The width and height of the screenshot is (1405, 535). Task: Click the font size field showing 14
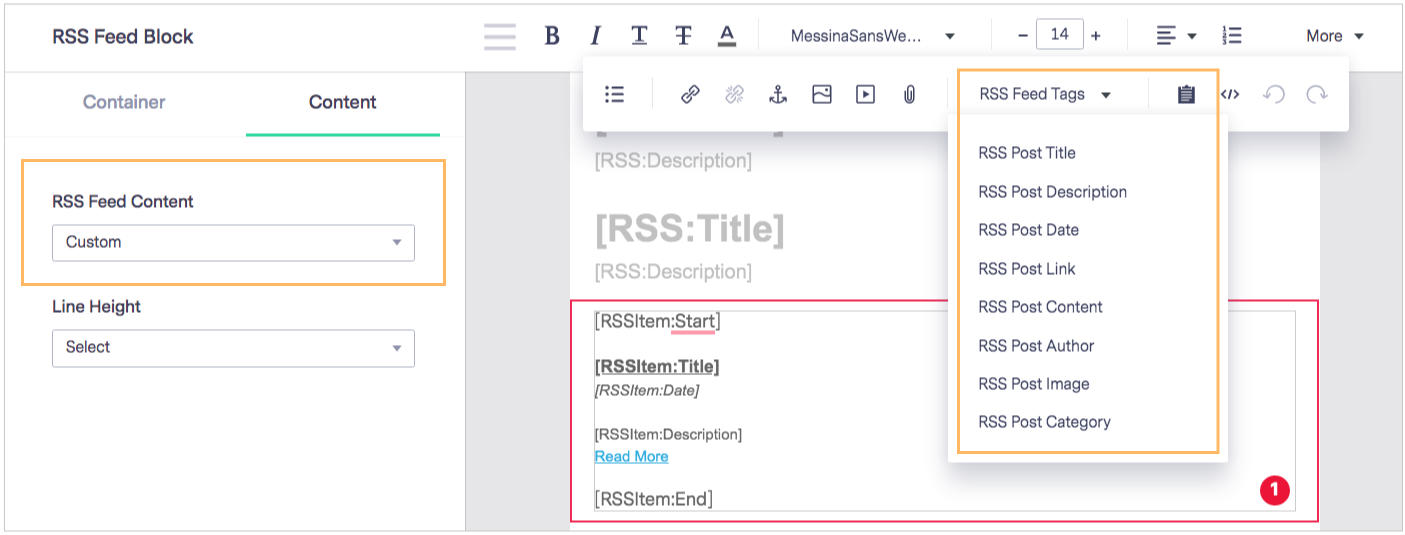[1060, 35]
